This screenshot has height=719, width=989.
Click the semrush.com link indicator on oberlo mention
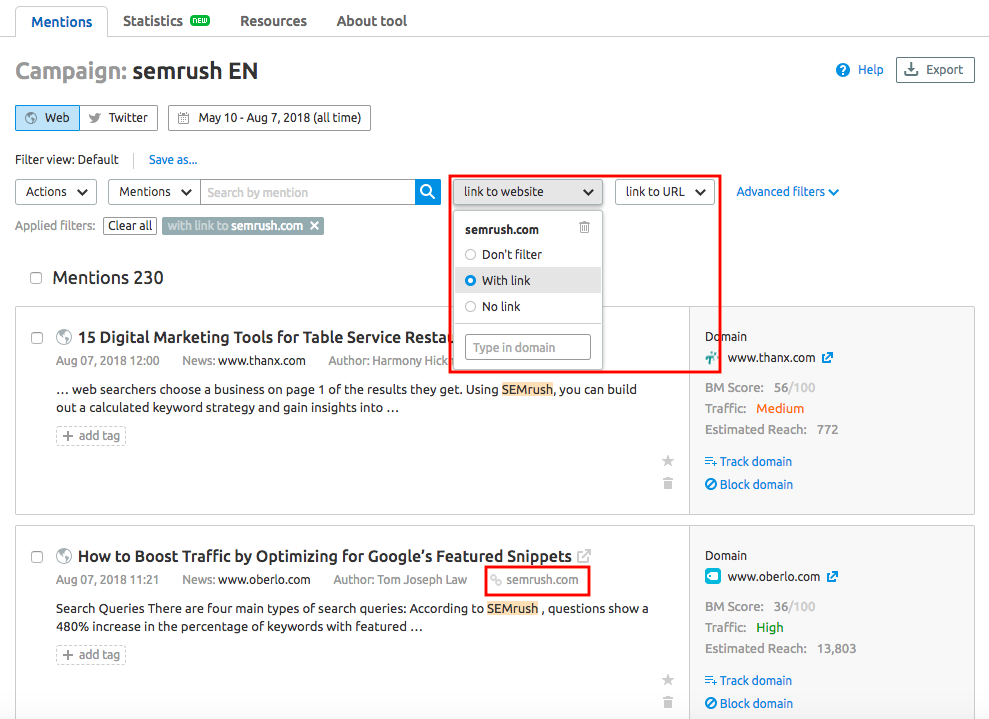[536, 580]
